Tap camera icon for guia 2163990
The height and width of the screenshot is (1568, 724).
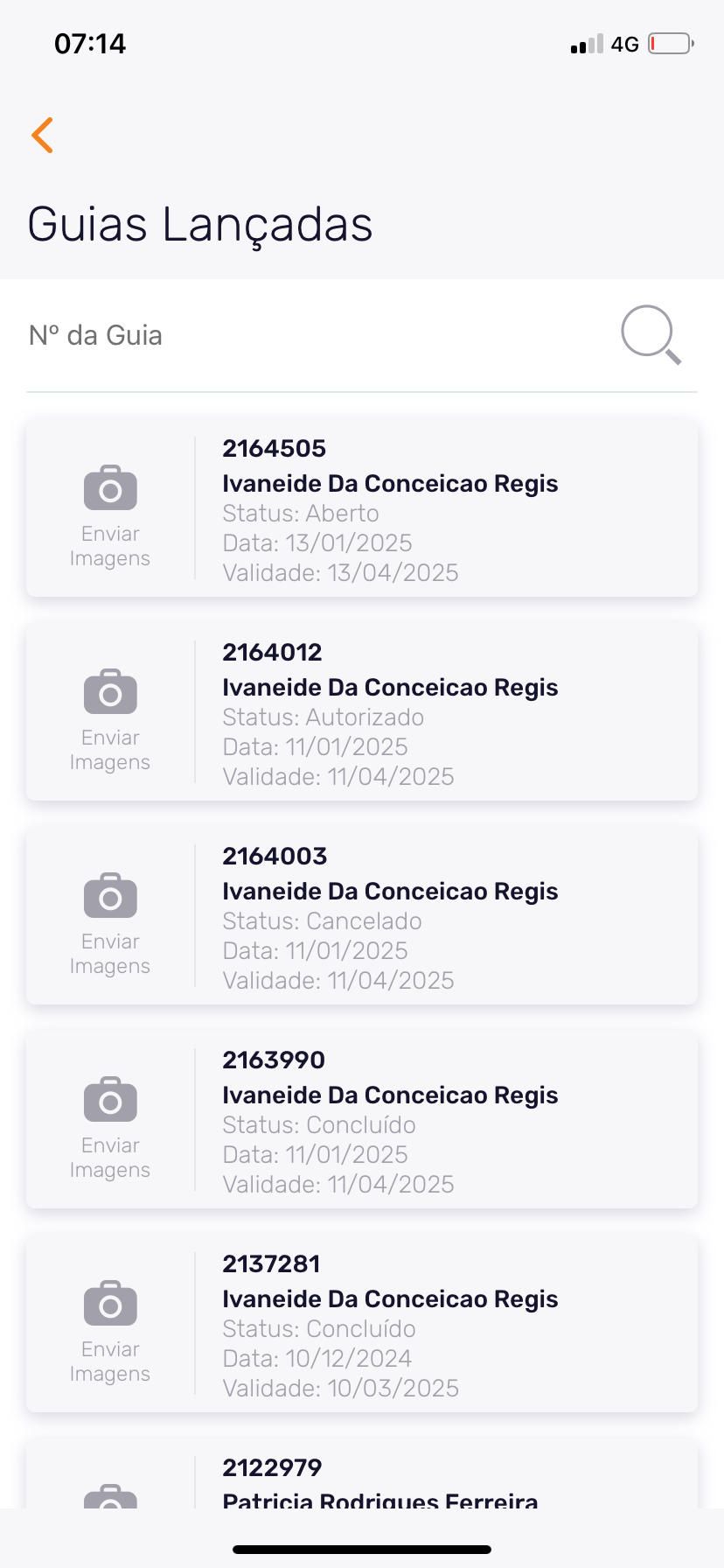pyautogui.click(x=110, y=1100)
